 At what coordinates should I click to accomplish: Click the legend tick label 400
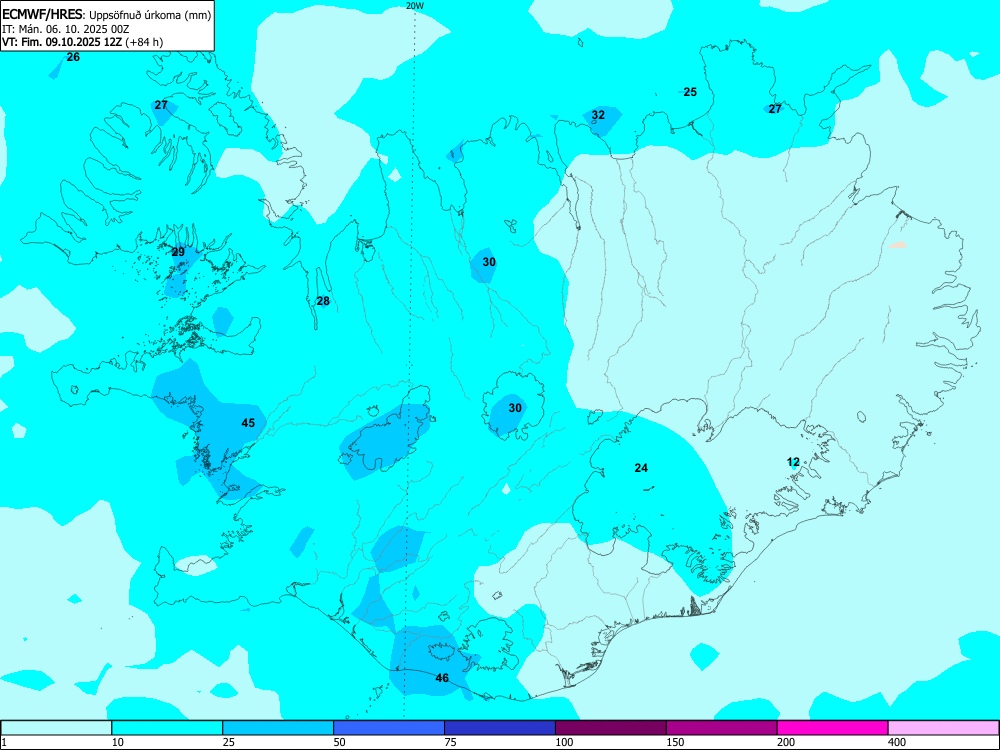(x=897, y=742)
